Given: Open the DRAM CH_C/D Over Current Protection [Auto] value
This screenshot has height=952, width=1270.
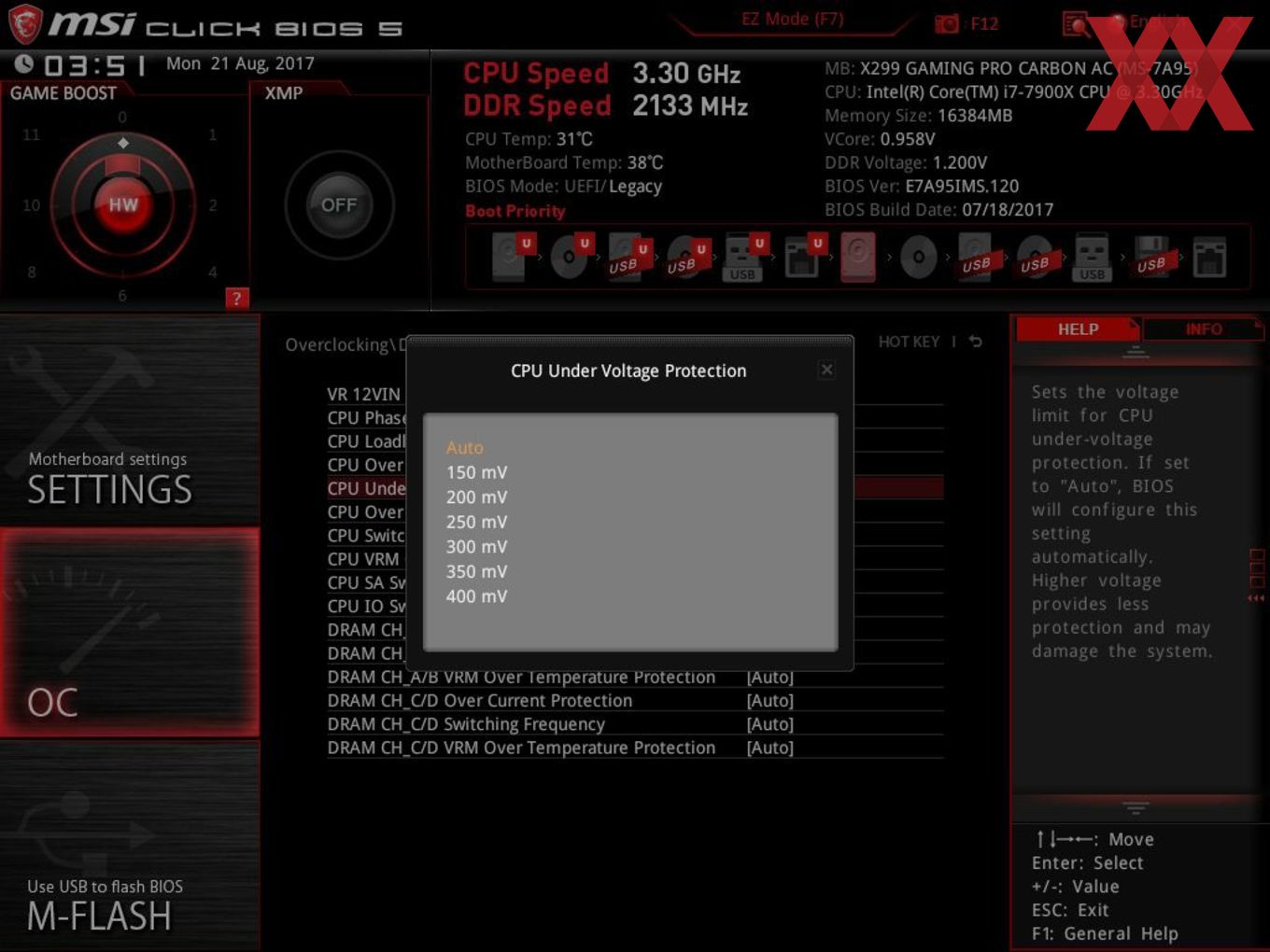Looking at the screenshot, I should (x=769, y=700).
